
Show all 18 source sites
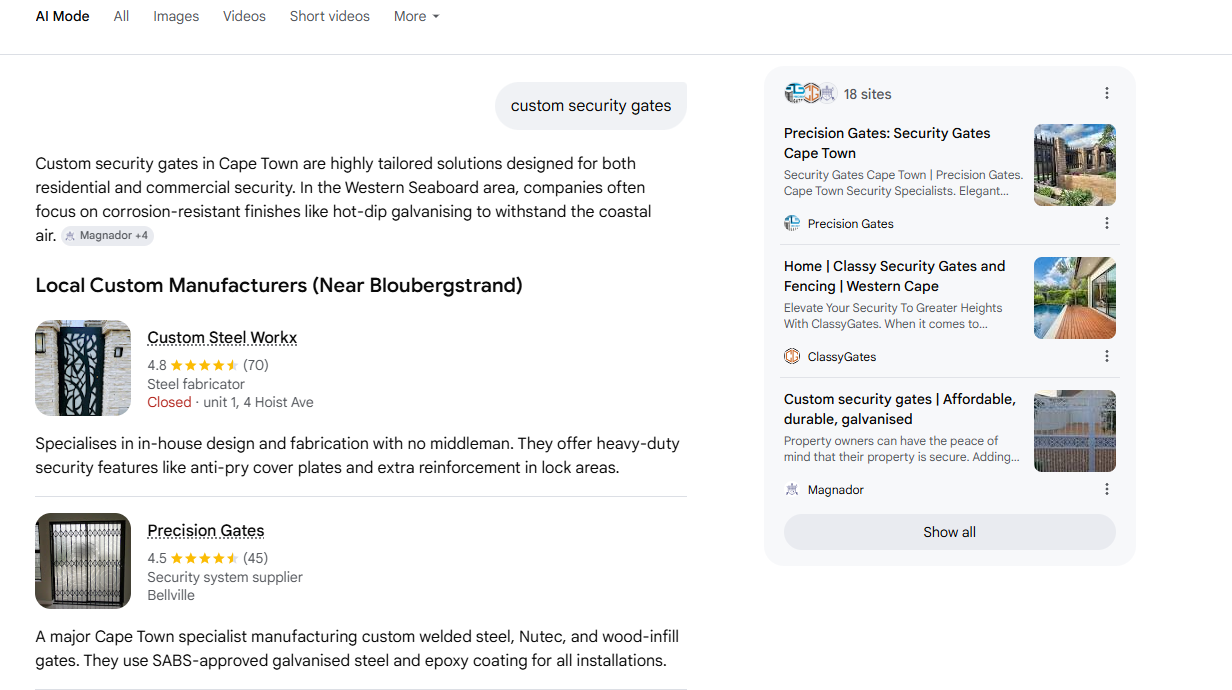coord(949,532)
